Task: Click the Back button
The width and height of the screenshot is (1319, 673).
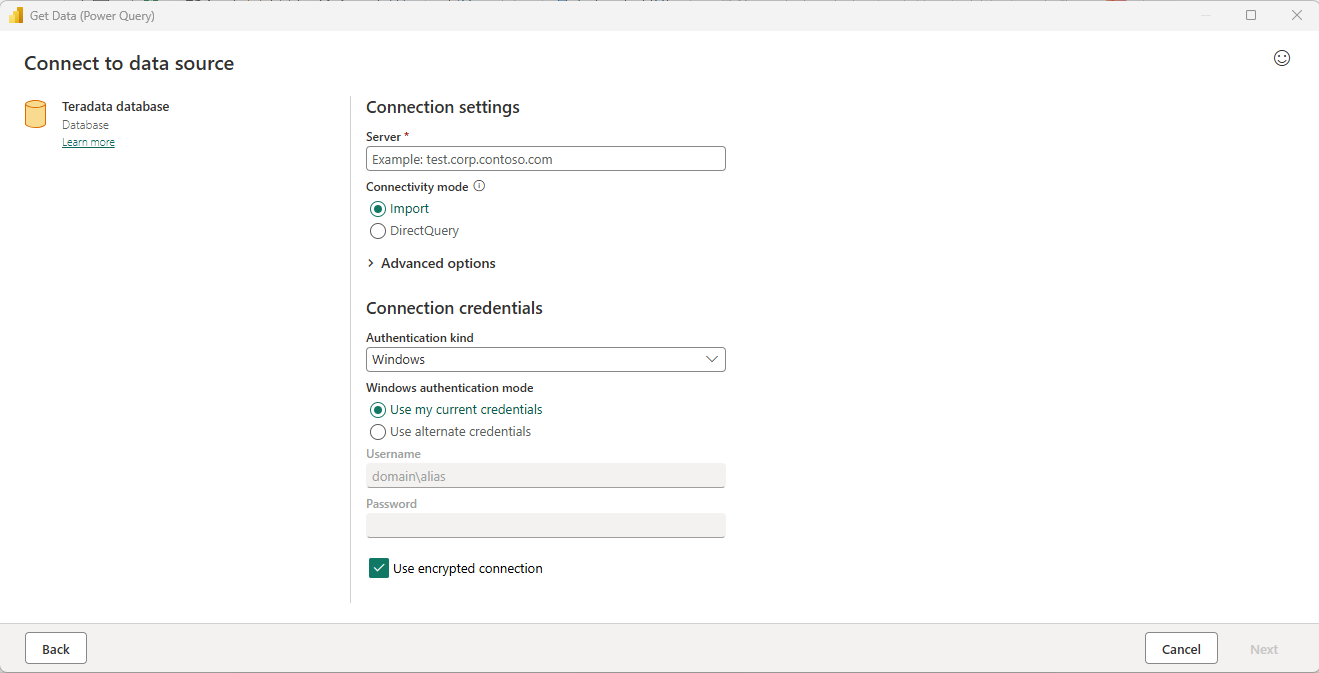Action: pos(56,648)
